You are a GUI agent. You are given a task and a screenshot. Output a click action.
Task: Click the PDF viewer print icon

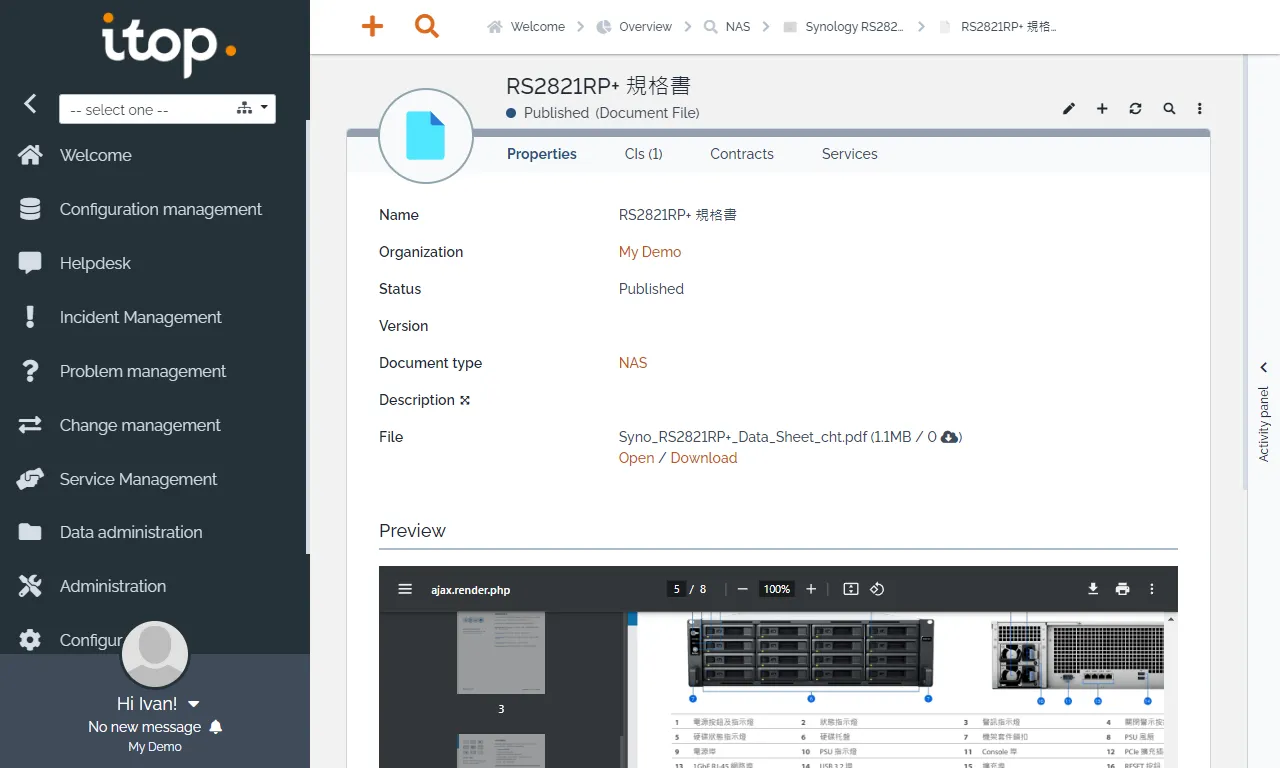(x=1122, y=589)
